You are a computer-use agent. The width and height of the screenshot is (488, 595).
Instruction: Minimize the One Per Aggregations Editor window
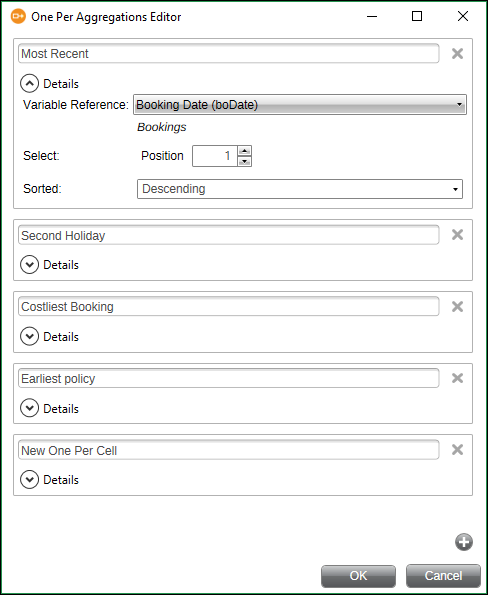(x=372, y=16)
